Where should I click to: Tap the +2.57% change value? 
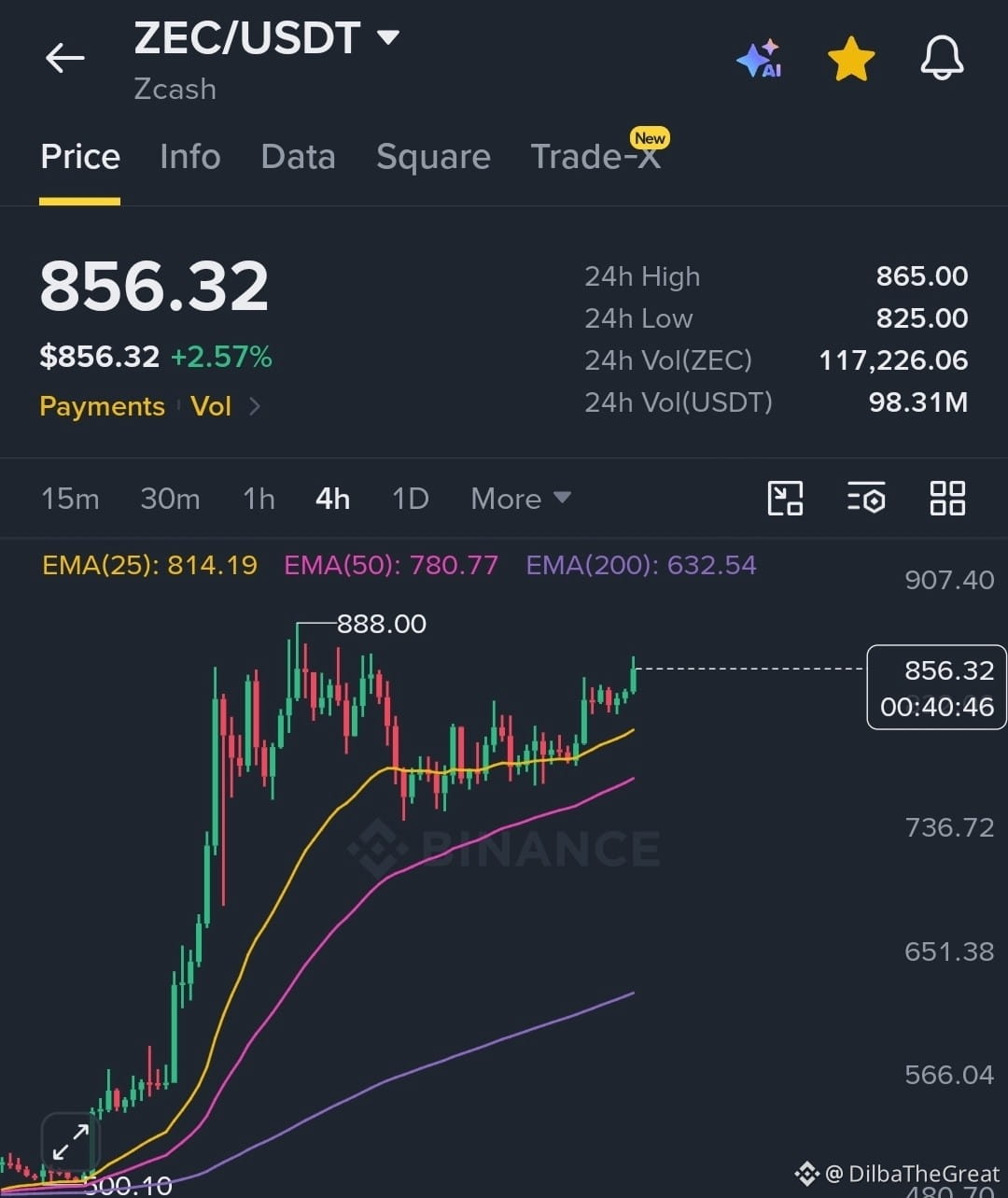point(221,357)
